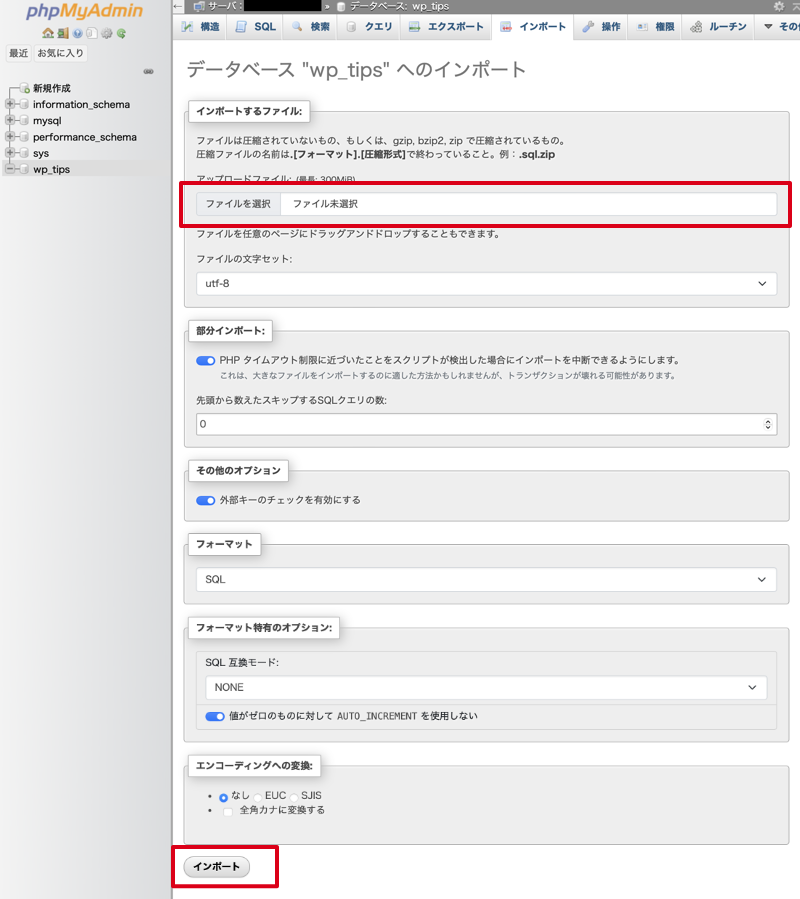Click database icon next to mysql

(x=24, y=120)
